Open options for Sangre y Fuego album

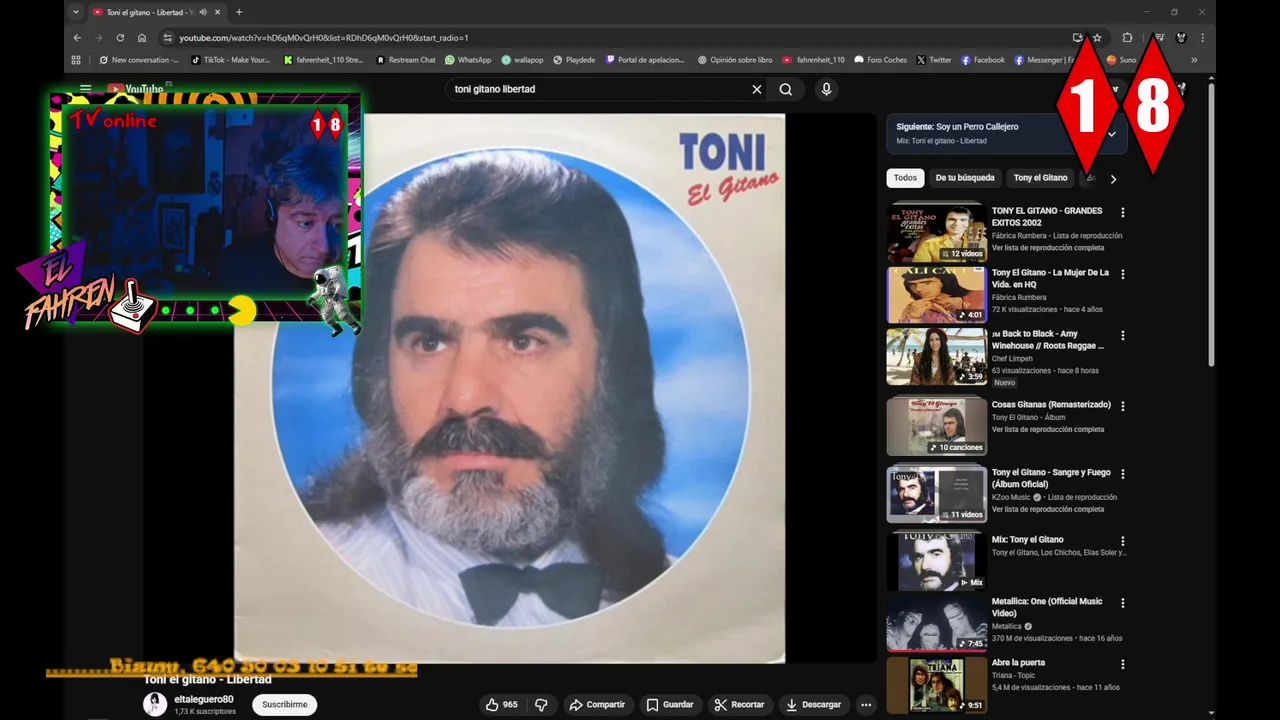click(x=1123, y=474)
